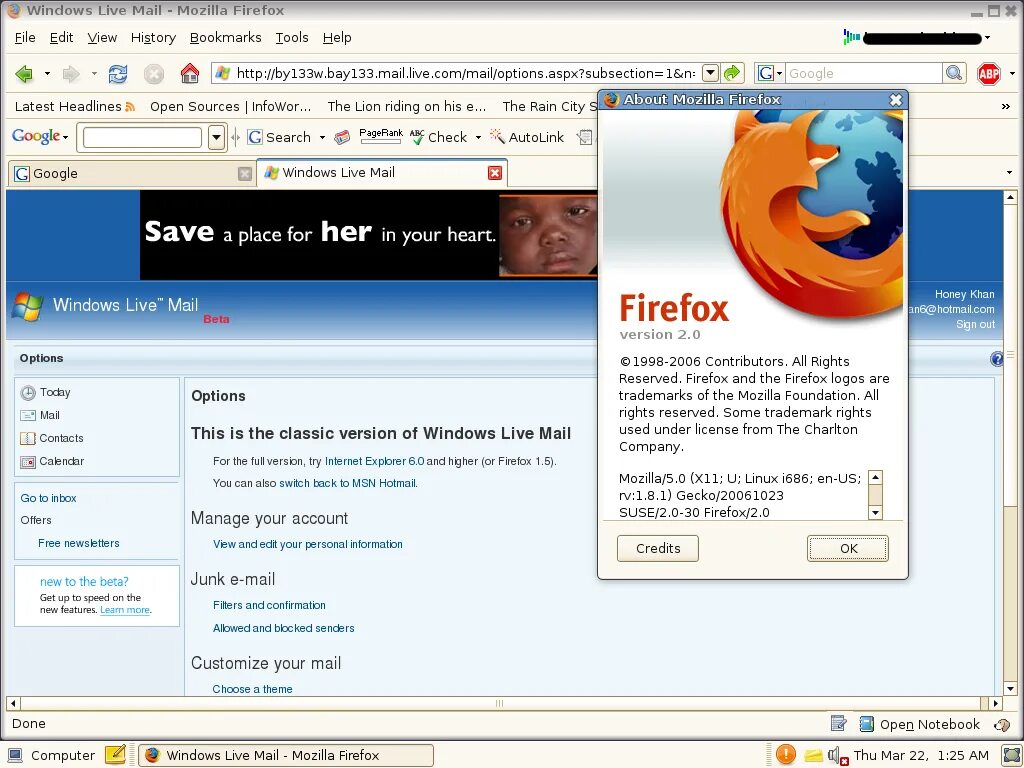Focus the Google search box in navigation bar

point(863,72)
